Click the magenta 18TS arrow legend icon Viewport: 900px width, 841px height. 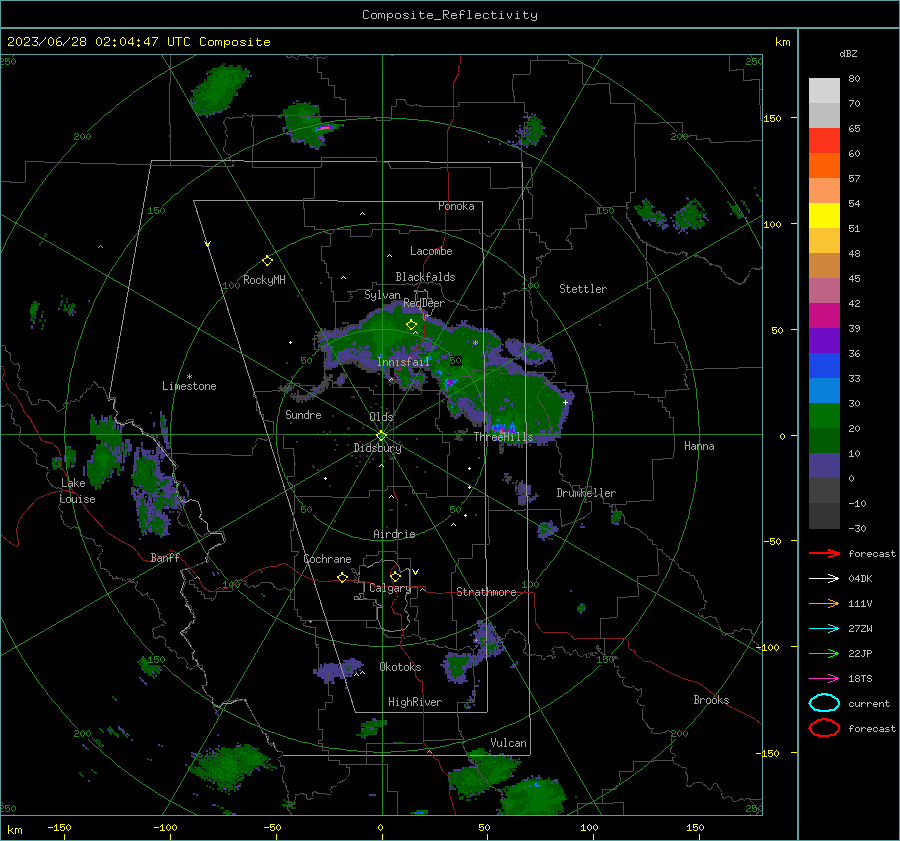coord(824,679)
